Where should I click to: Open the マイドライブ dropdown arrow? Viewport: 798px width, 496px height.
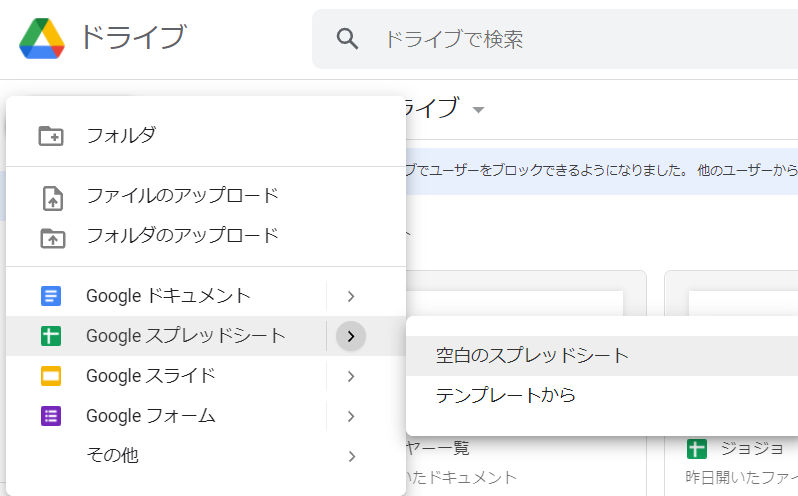[x=478, y=109]
